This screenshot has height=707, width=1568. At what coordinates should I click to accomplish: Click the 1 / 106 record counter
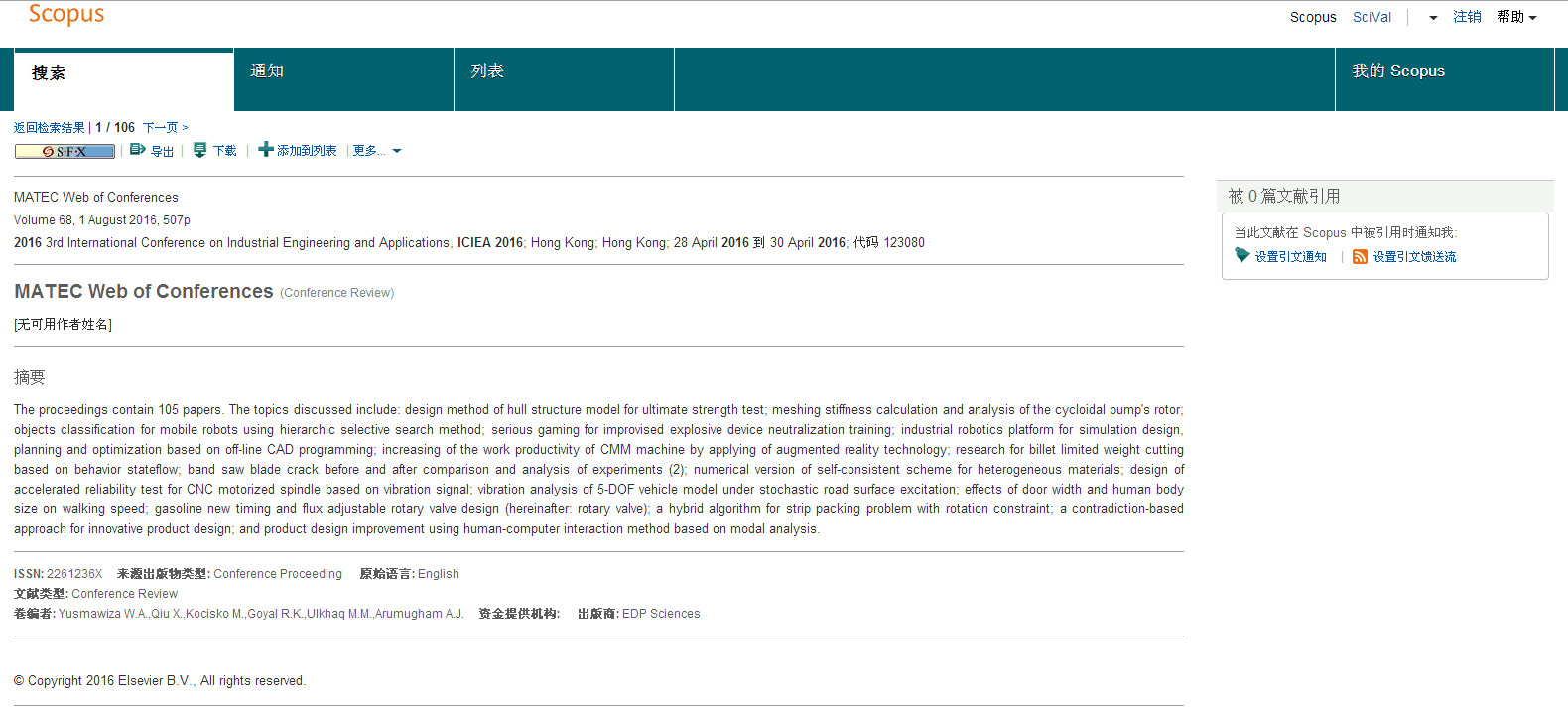point(115,128)
